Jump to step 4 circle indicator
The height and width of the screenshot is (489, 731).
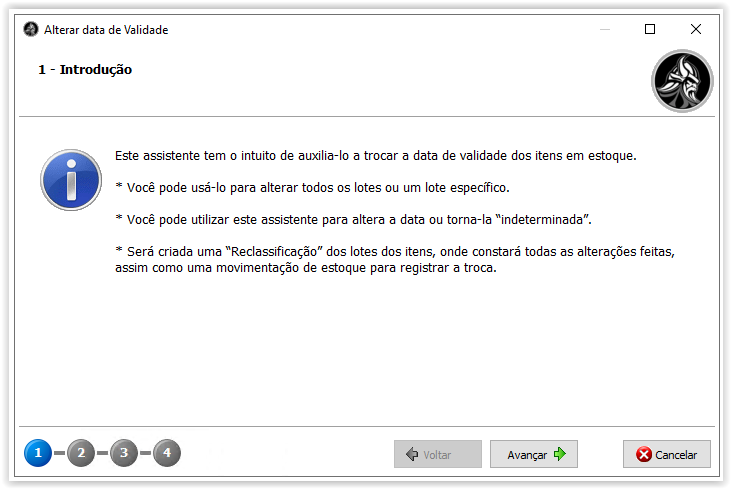pos(167,453)
